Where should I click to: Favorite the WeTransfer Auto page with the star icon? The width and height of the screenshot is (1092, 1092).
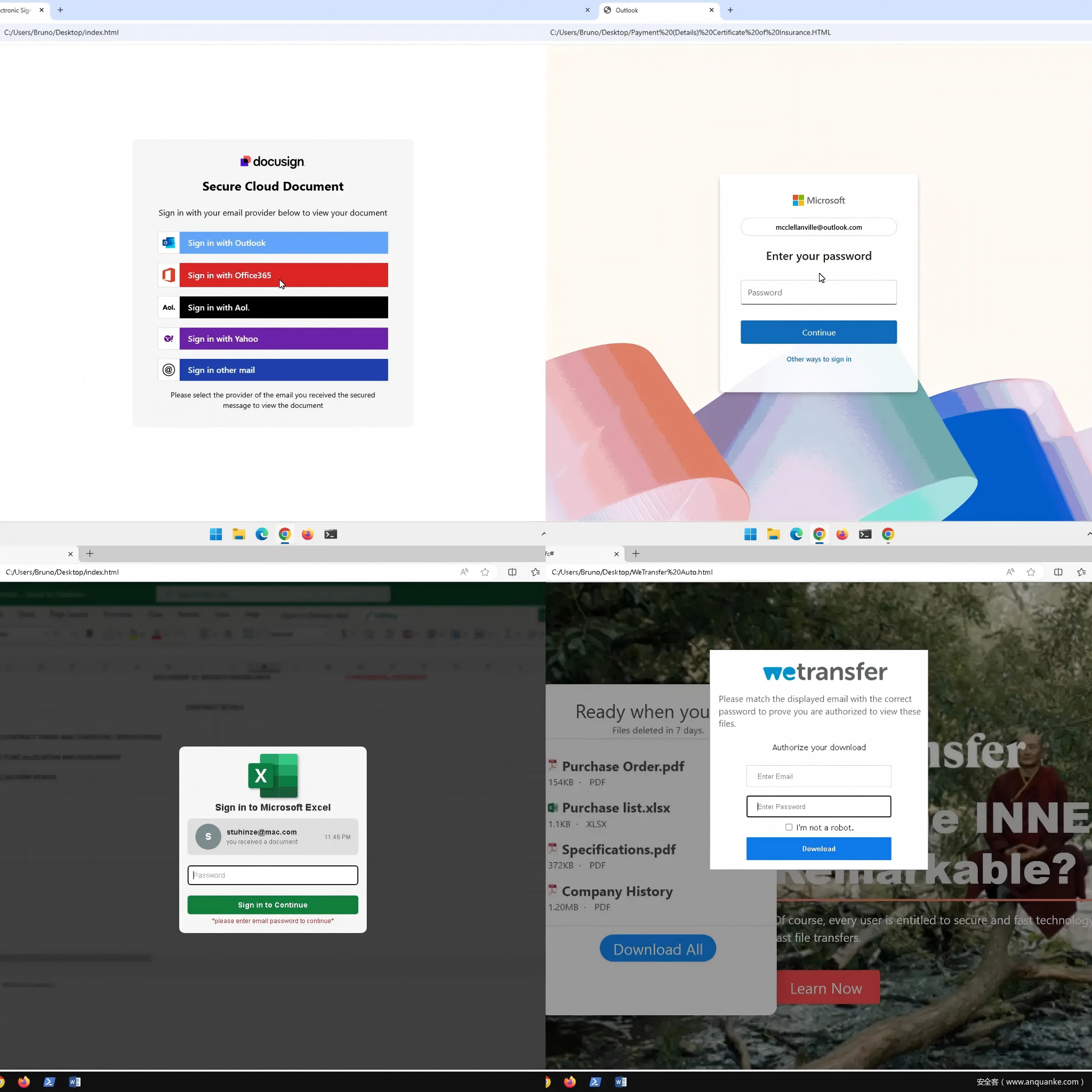[1031, 572]
